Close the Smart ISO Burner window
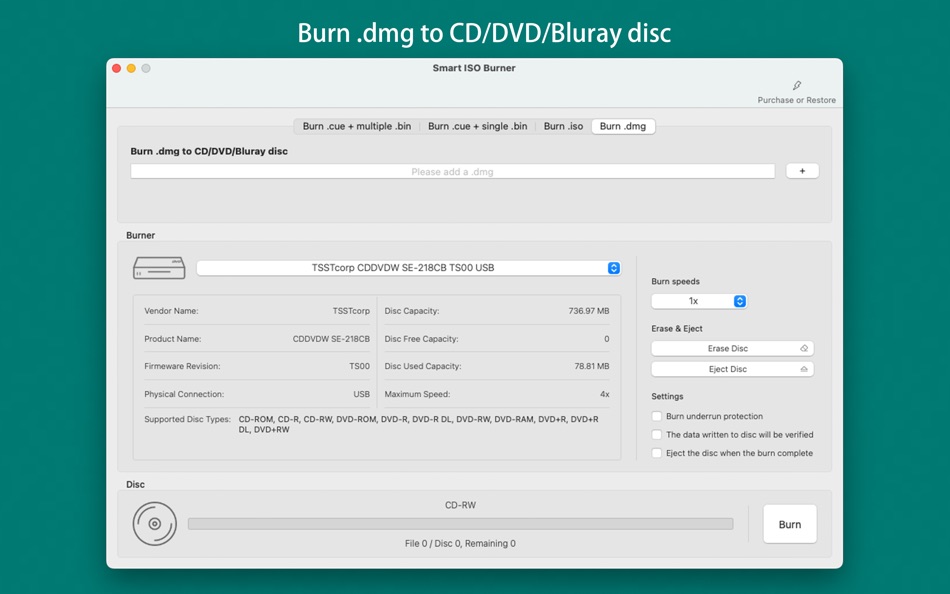Screen dimensions: 950x594 point(116,68)
